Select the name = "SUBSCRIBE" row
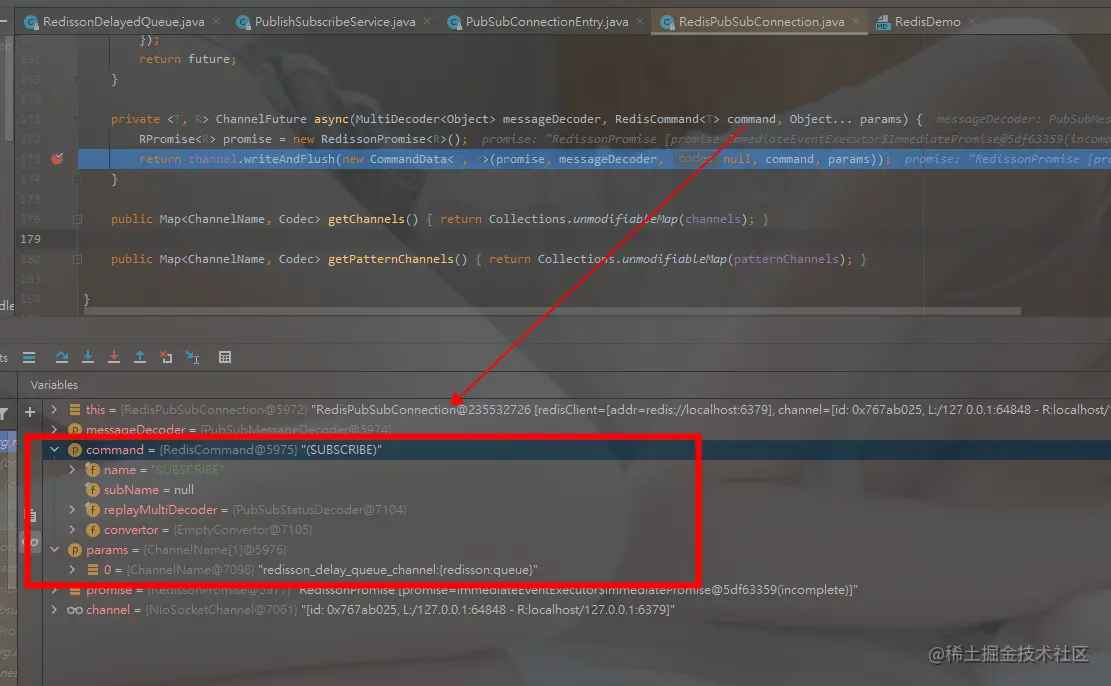The width and height of the screenshot is (1111, 686). [576, 470]
